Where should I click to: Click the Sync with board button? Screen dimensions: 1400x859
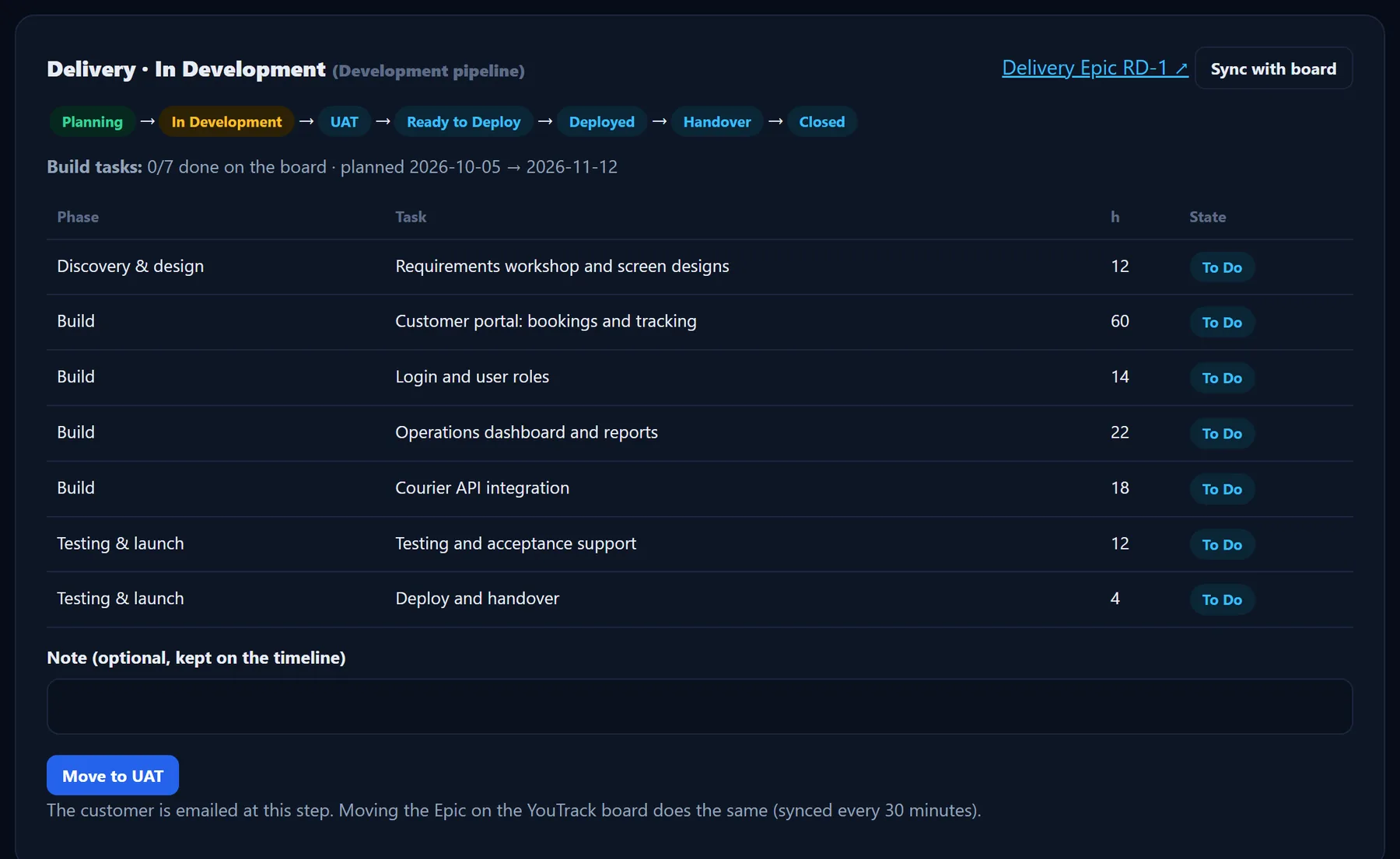[1273, 68]
